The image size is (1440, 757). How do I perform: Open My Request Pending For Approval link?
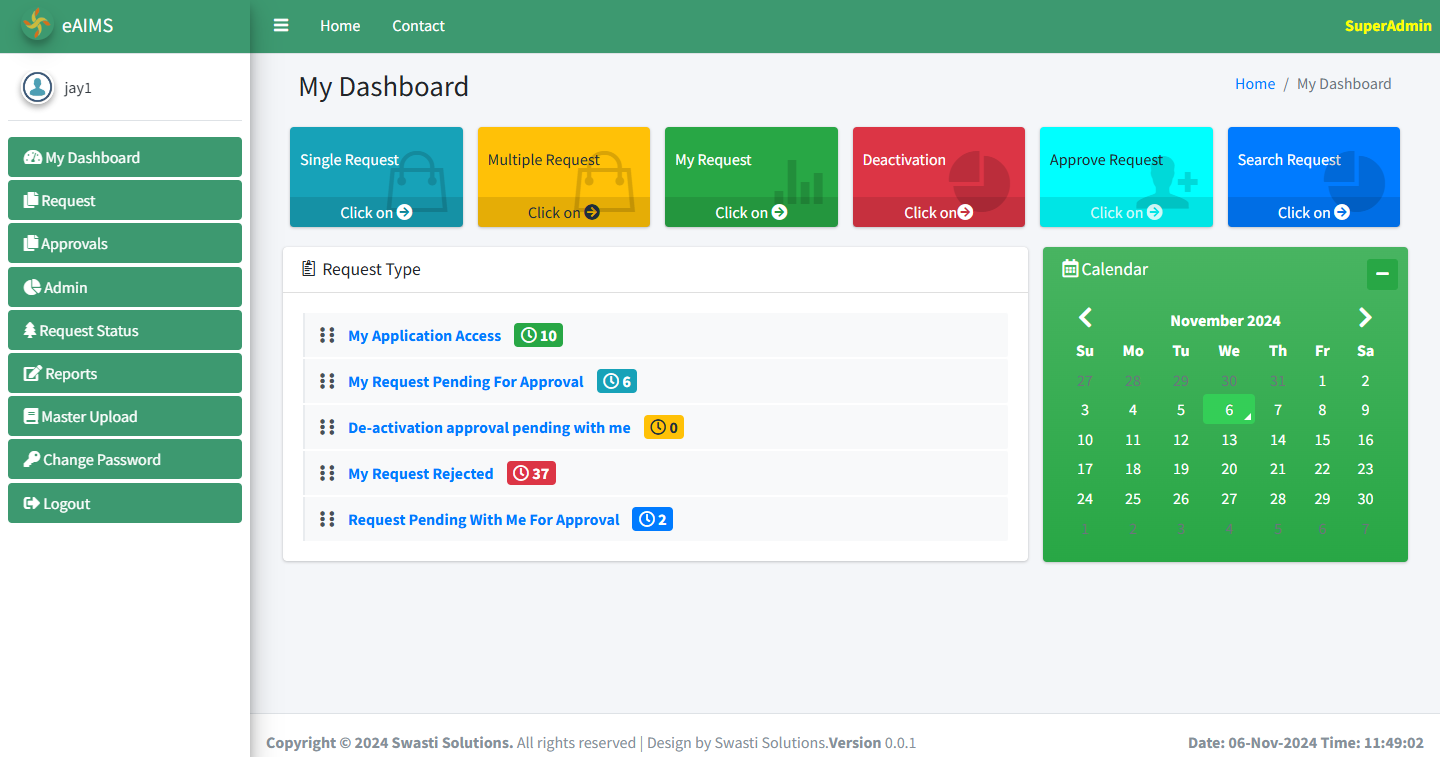[x=465, y=382]
